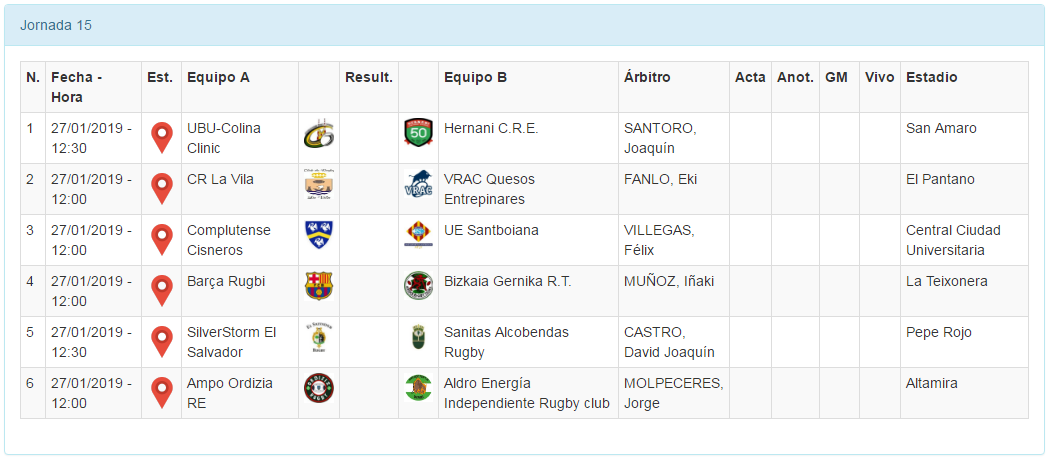Image resolution: width=1049 pixels, height=459 pixels.
Task: Select referee MOLPECERES, Jorge cell
Action: [x=672, y=392]
